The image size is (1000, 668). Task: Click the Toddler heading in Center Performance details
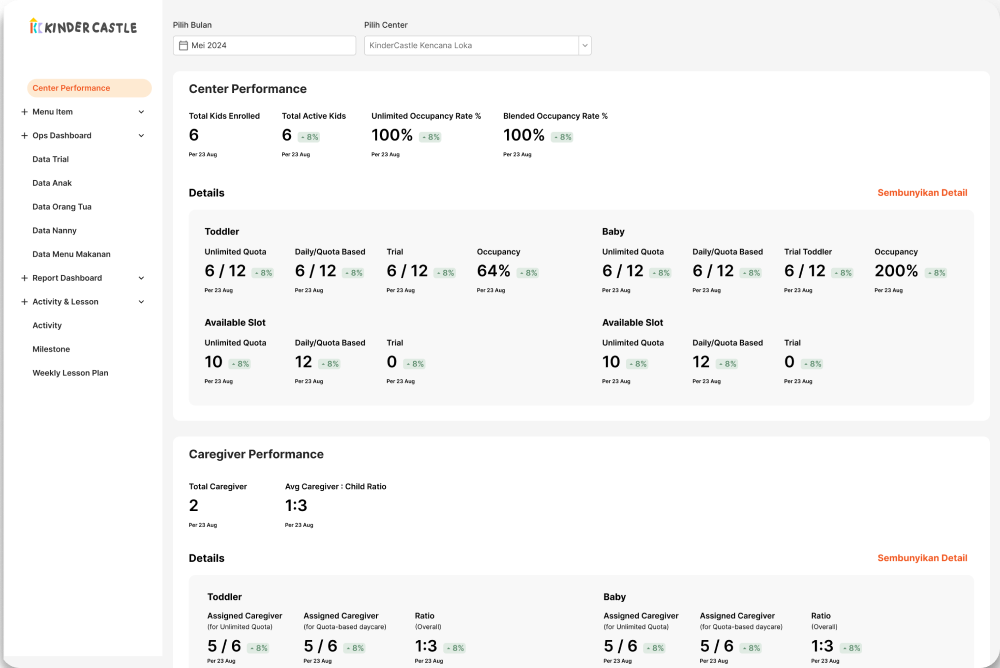221,232
